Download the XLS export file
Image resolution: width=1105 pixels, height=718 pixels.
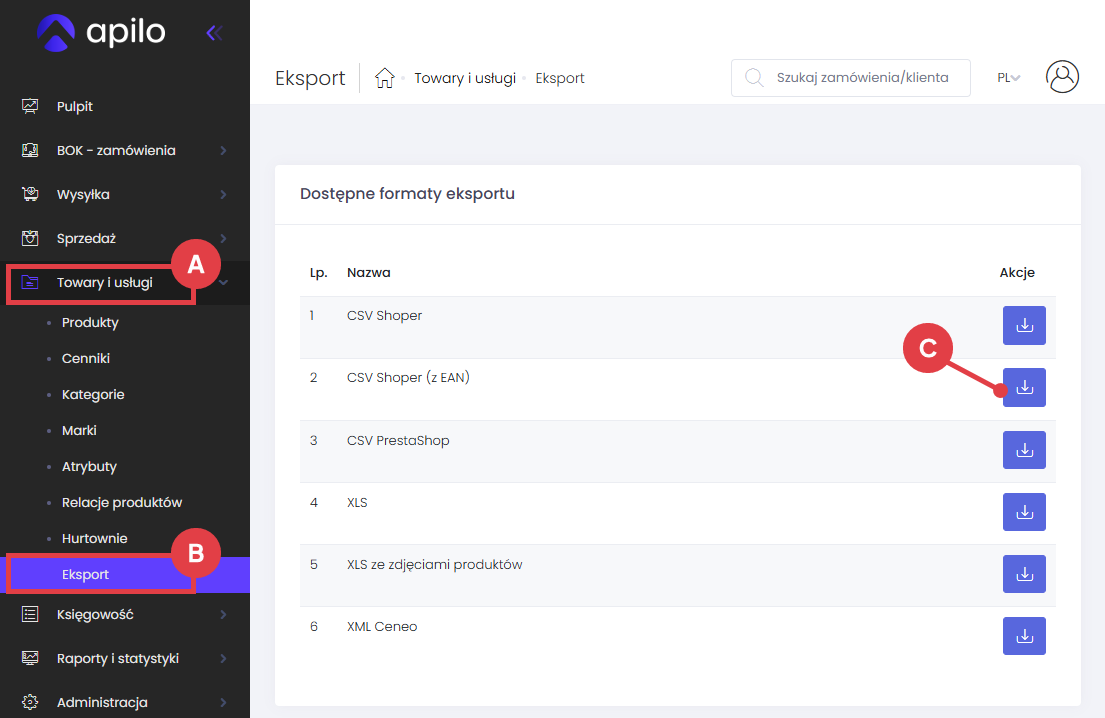click(1024, 512)
